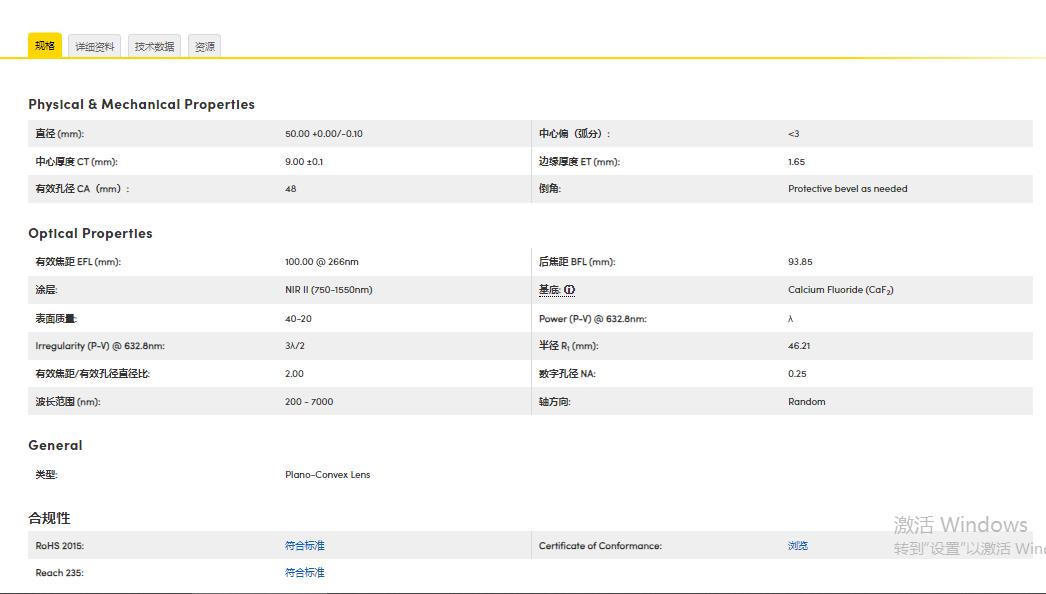This screenshot has height=594, width=1046.
Task: Click the info icon beside 基底
Action: [569, 290]
